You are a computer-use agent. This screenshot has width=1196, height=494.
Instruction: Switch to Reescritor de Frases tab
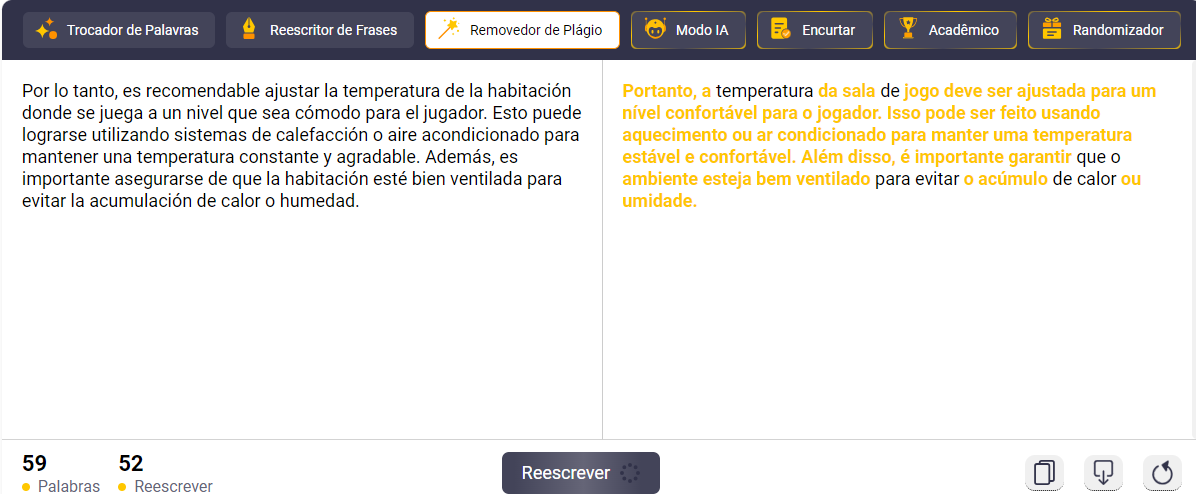[319, 30]
